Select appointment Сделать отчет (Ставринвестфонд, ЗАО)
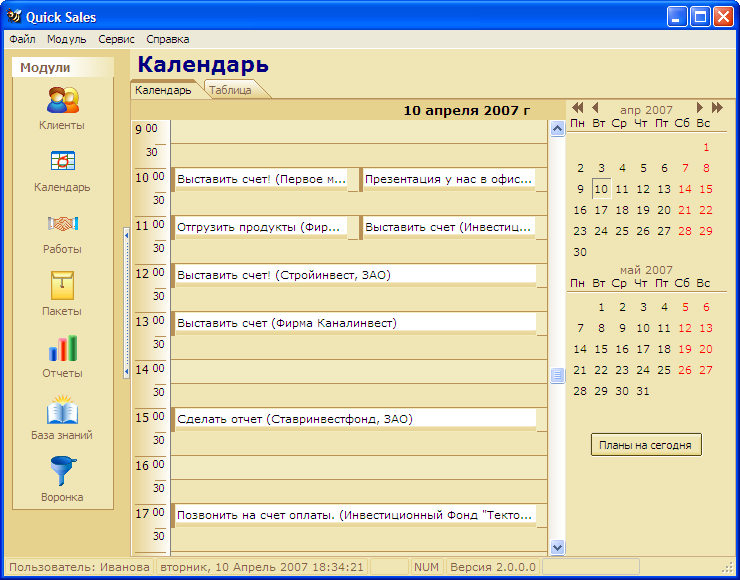 pos(353,420)
